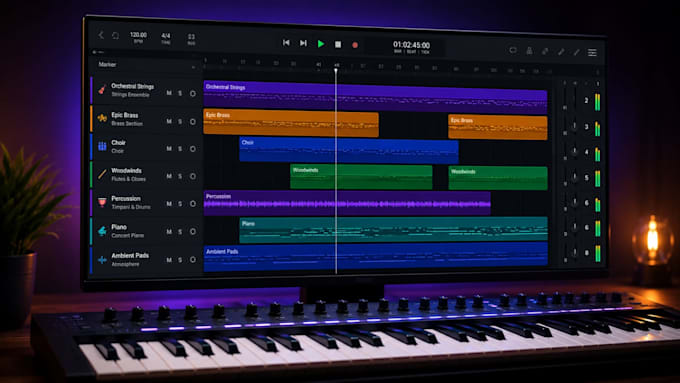This screenshot has height=383, width=680.
Task: Open the 4/4 time signature selector
Action: 166,38
